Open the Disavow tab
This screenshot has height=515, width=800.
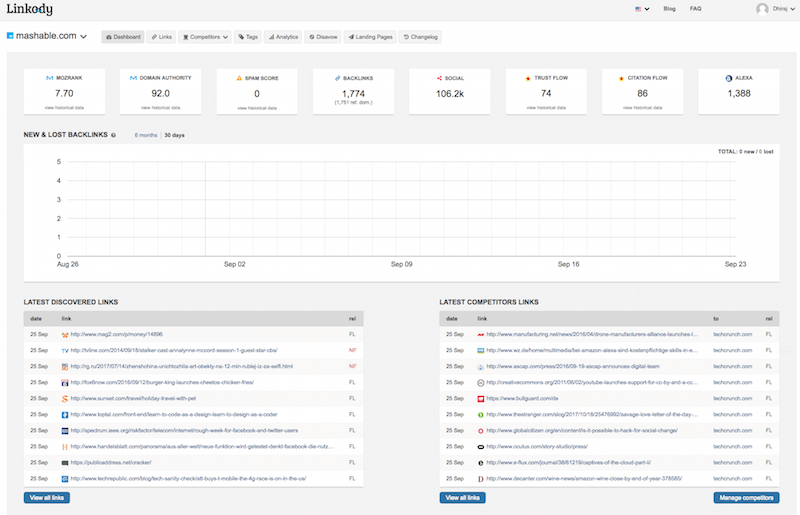pos(323,37)
